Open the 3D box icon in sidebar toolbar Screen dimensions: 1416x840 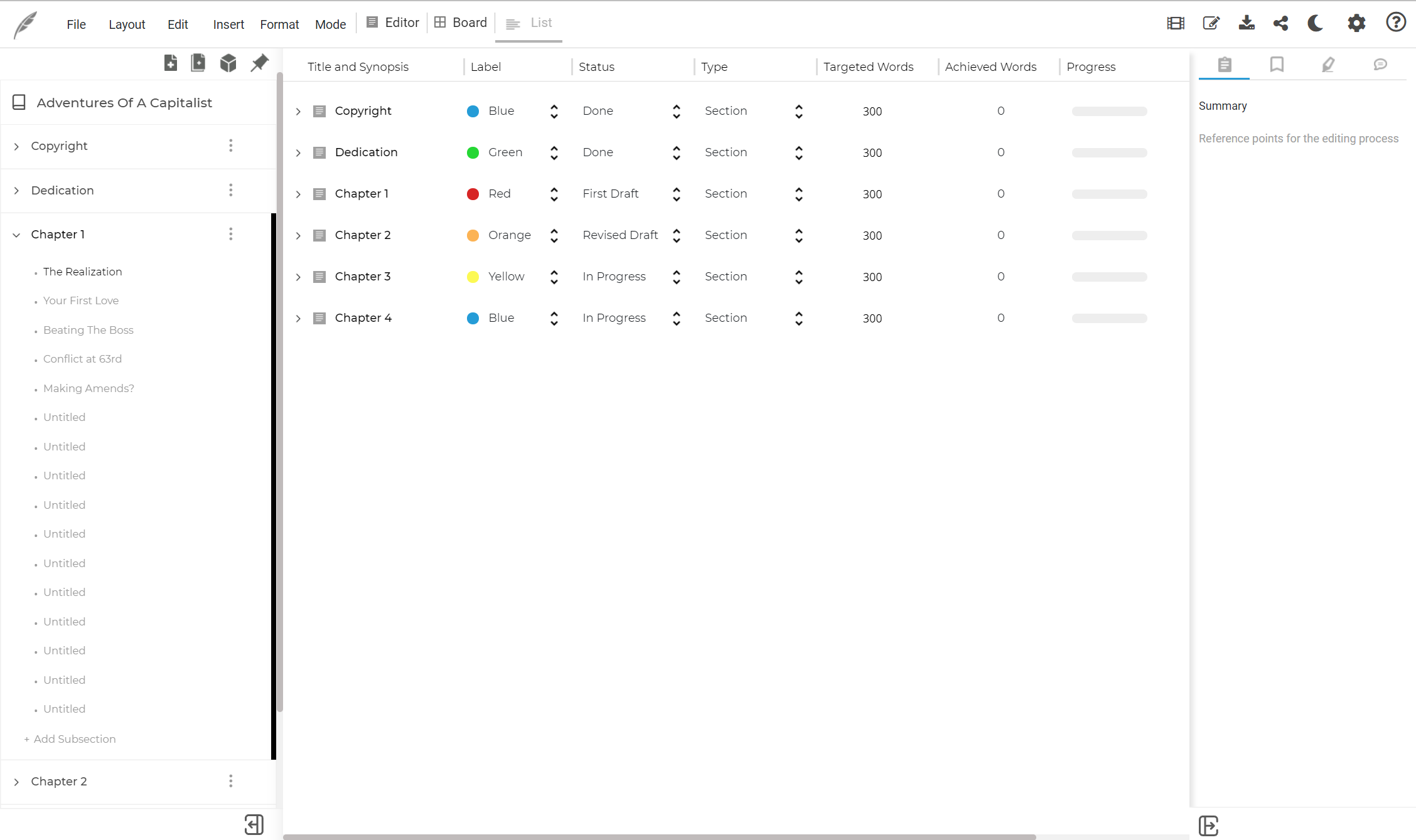point(228,63)
